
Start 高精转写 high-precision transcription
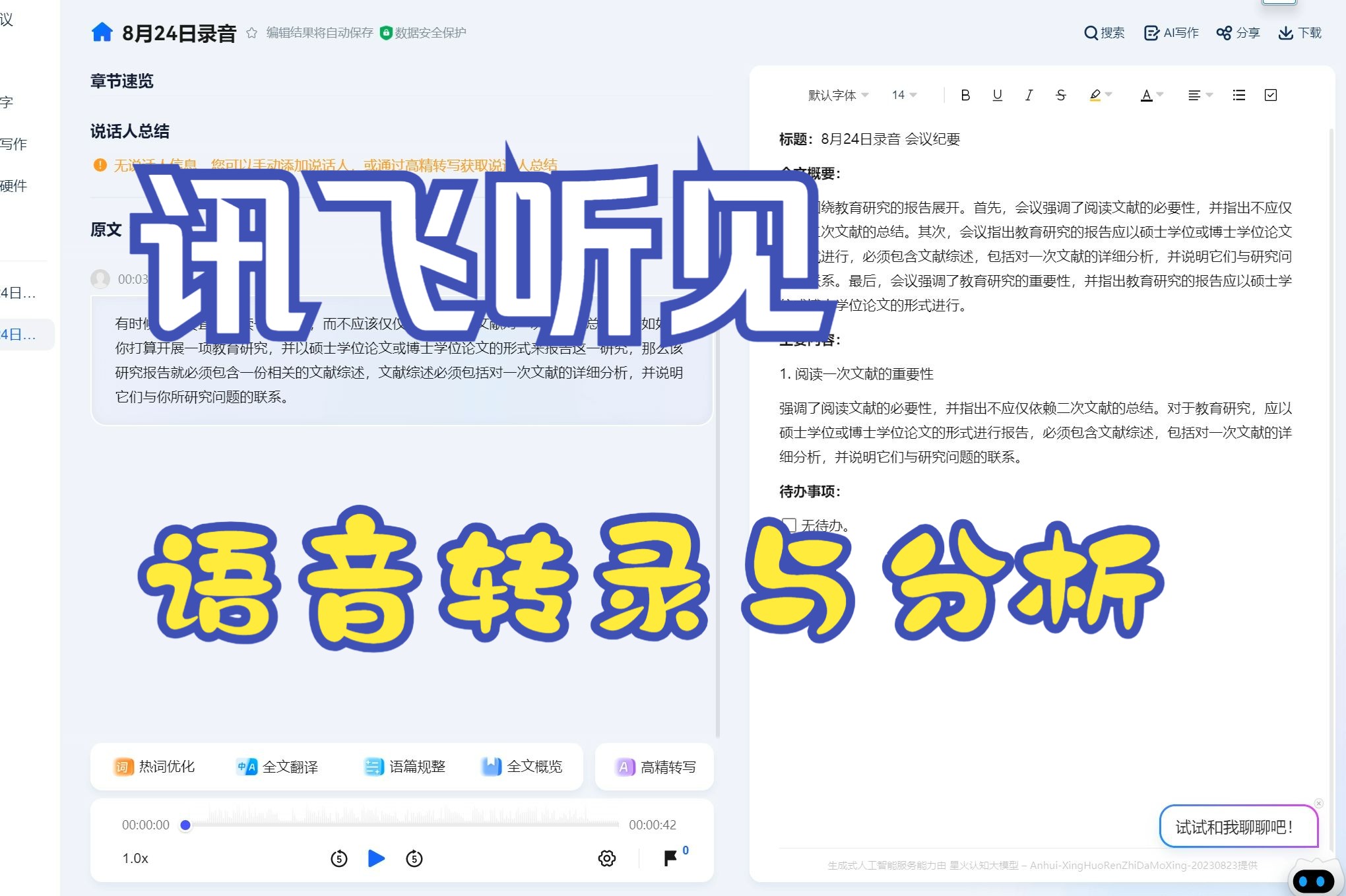pyautogui.click(x=655, y=767)
